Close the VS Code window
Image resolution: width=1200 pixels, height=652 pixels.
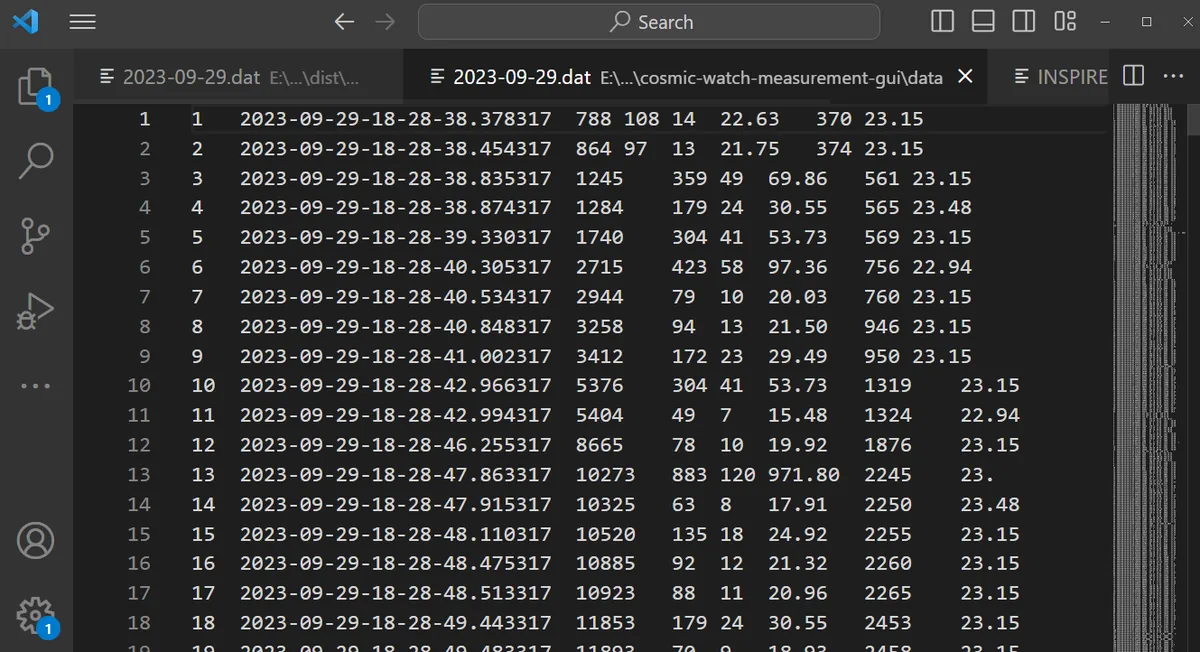pos(1186,21)
